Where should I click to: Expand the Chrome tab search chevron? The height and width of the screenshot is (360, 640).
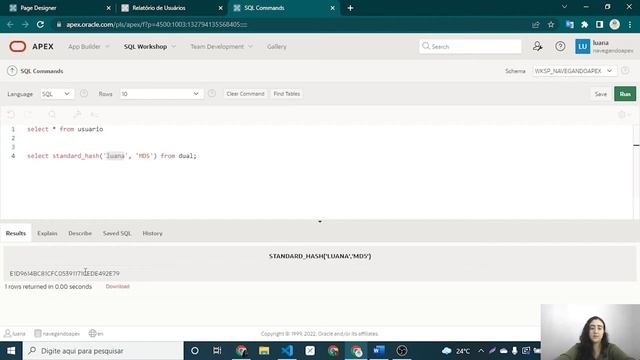pos(564,7)
